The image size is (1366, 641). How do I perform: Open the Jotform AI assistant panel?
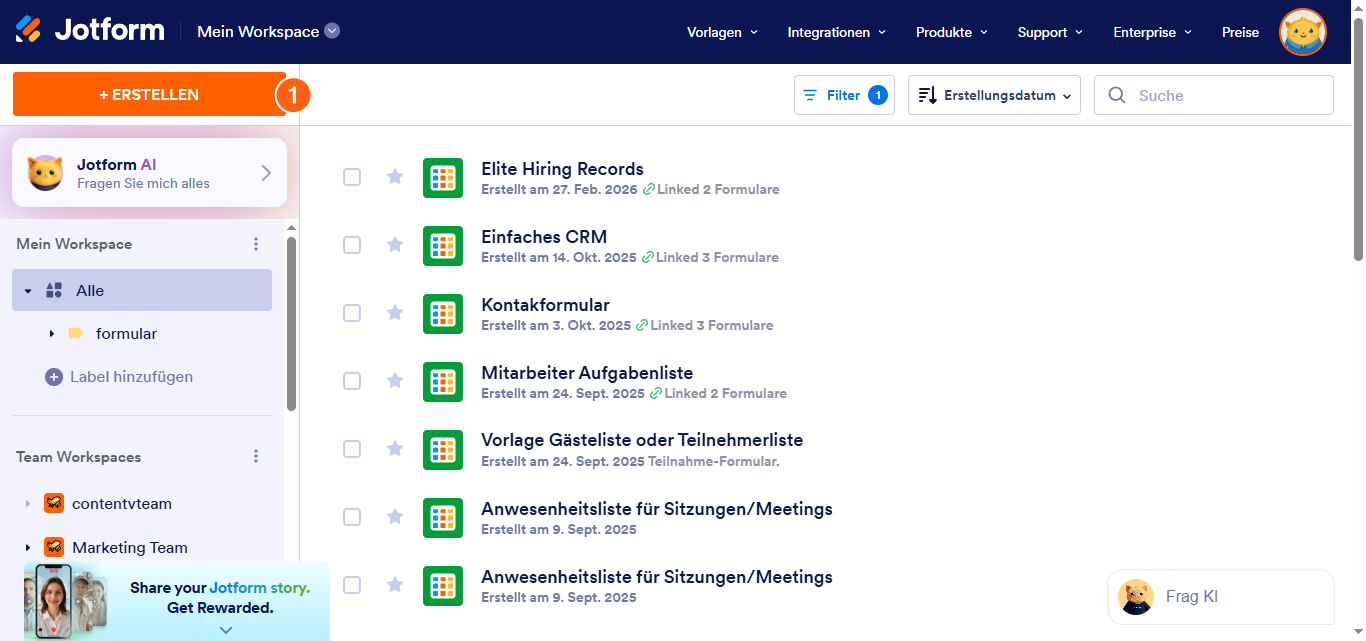[148, 171]
